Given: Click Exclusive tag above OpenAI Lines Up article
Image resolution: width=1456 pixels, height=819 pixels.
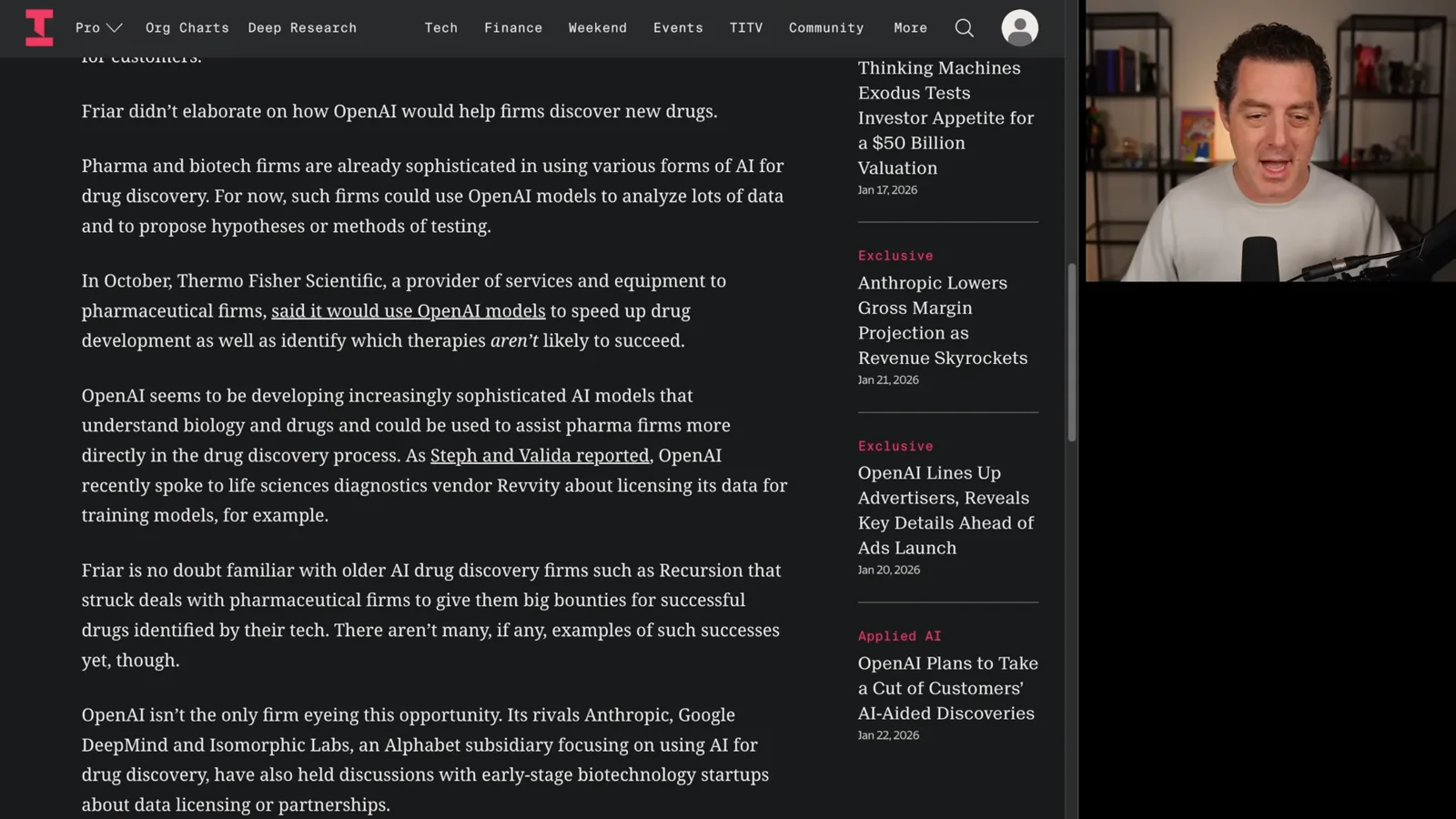Looking at the screenshot, I should (x=895, y=446).
